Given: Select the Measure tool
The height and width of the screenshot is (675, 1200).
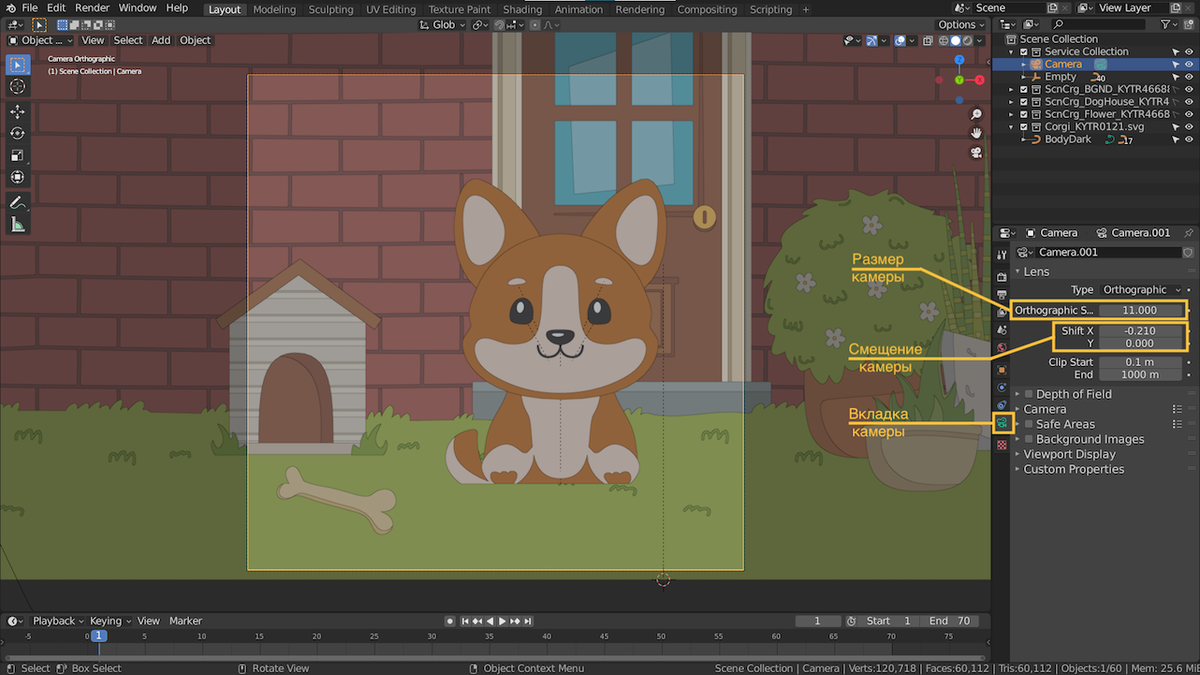Looking at the screenshot, I should (17, 225).
